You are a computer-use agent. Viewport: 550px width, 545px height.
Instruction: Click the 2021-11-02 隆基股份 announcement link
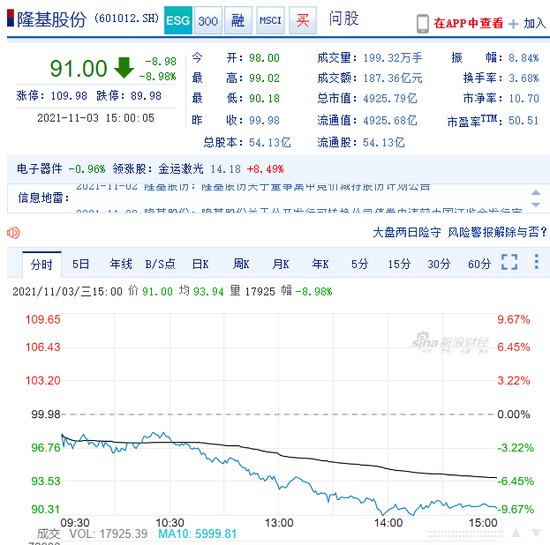(x=253, y=187)
